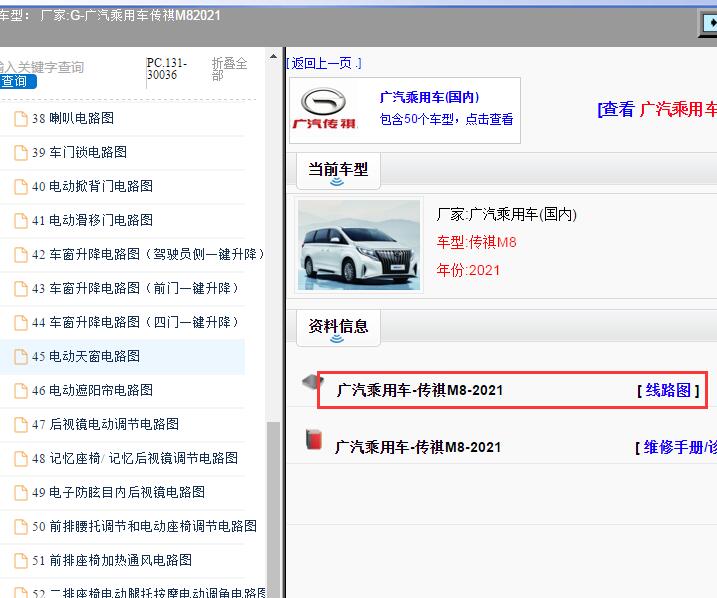The width and height of the screenshot is (717, 598).
Task: Click the gray book icon beside 线路图 entry
Action: pos(313,382)
